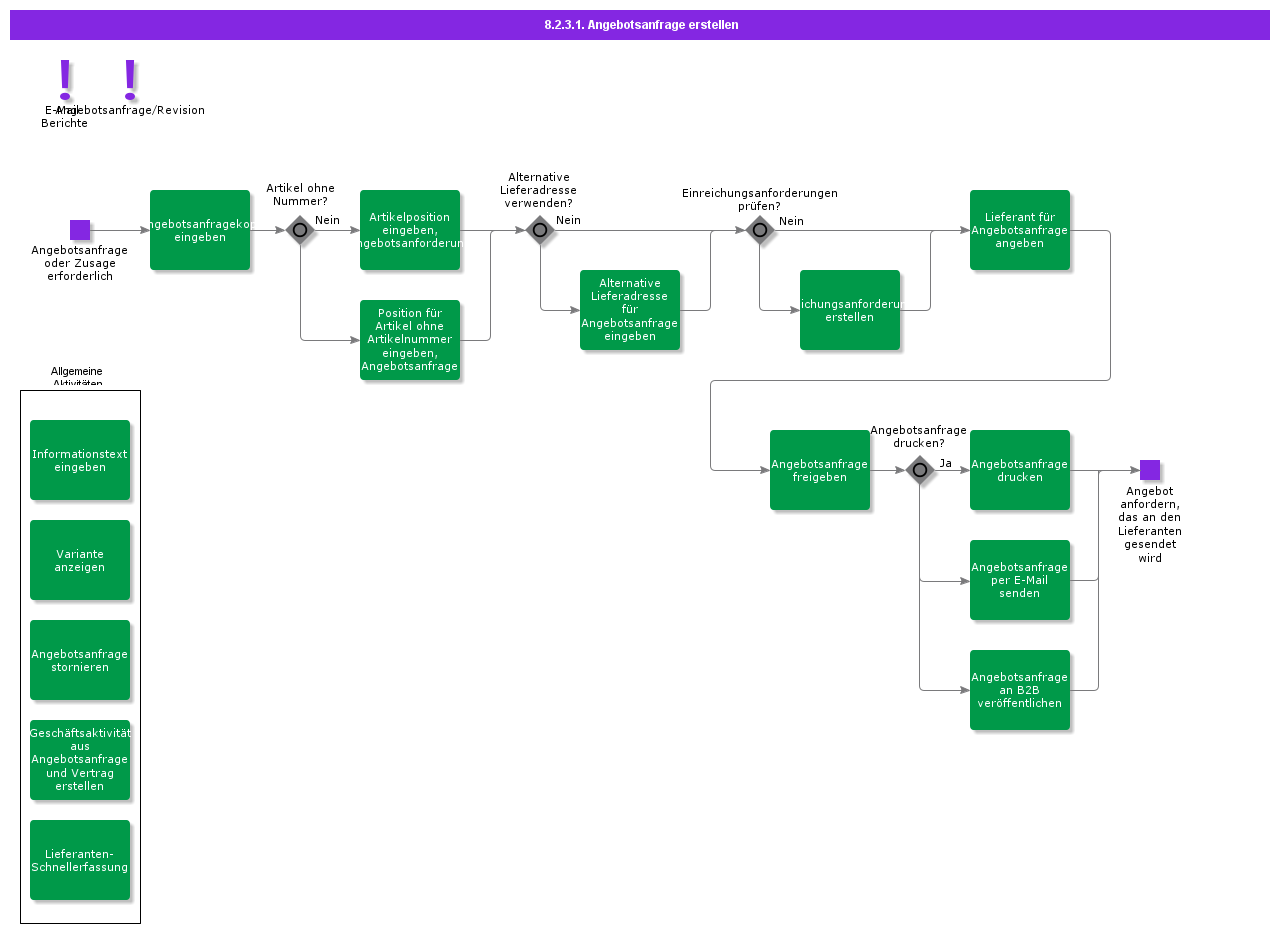Click the Angebotsanfrage/Revision exclamation icon
This screenshot has height=933, width=1280.
(x=130, y=79)
